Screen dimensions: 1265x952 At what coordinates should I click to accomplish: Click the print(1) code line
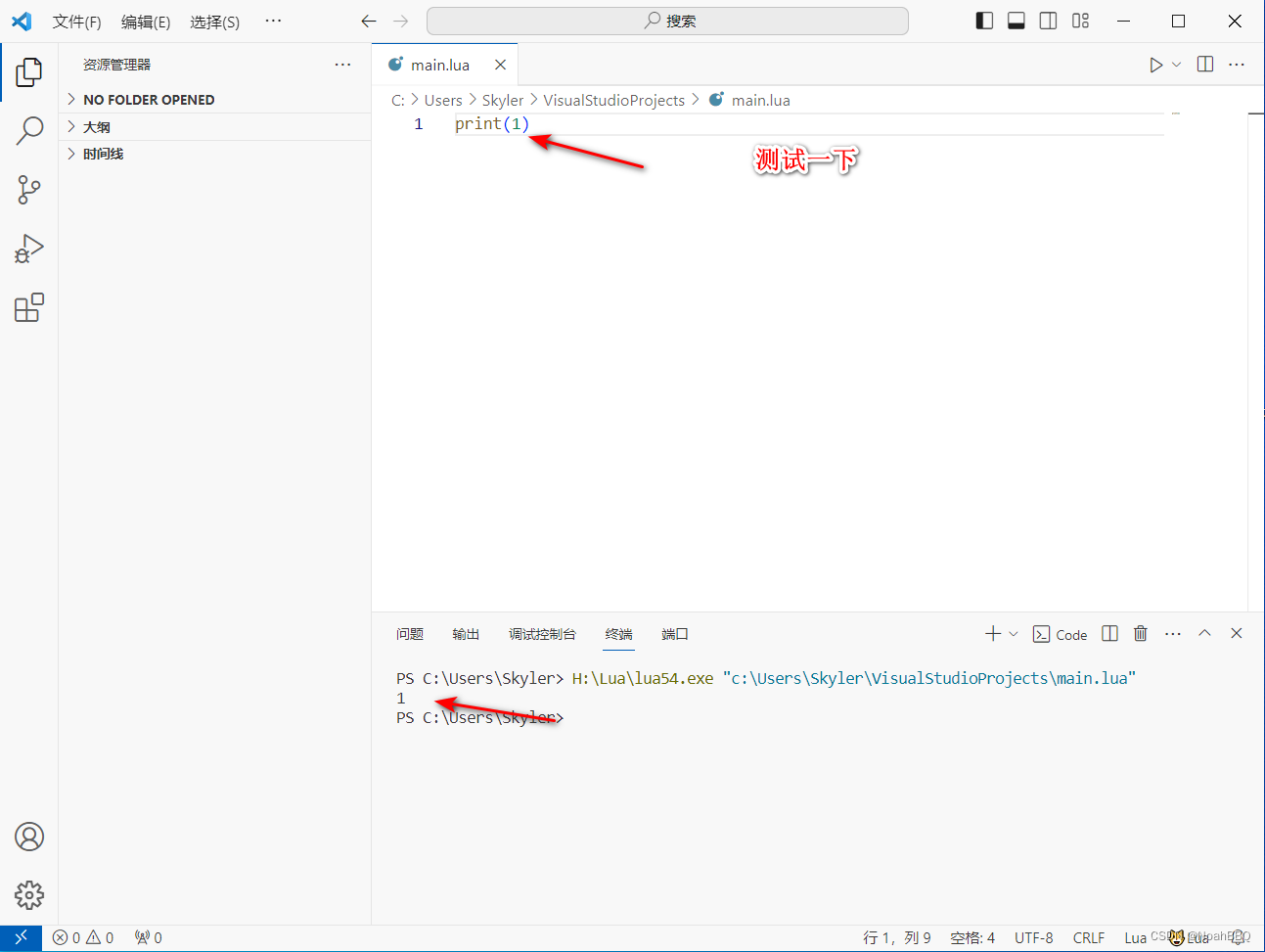point(492,124)
